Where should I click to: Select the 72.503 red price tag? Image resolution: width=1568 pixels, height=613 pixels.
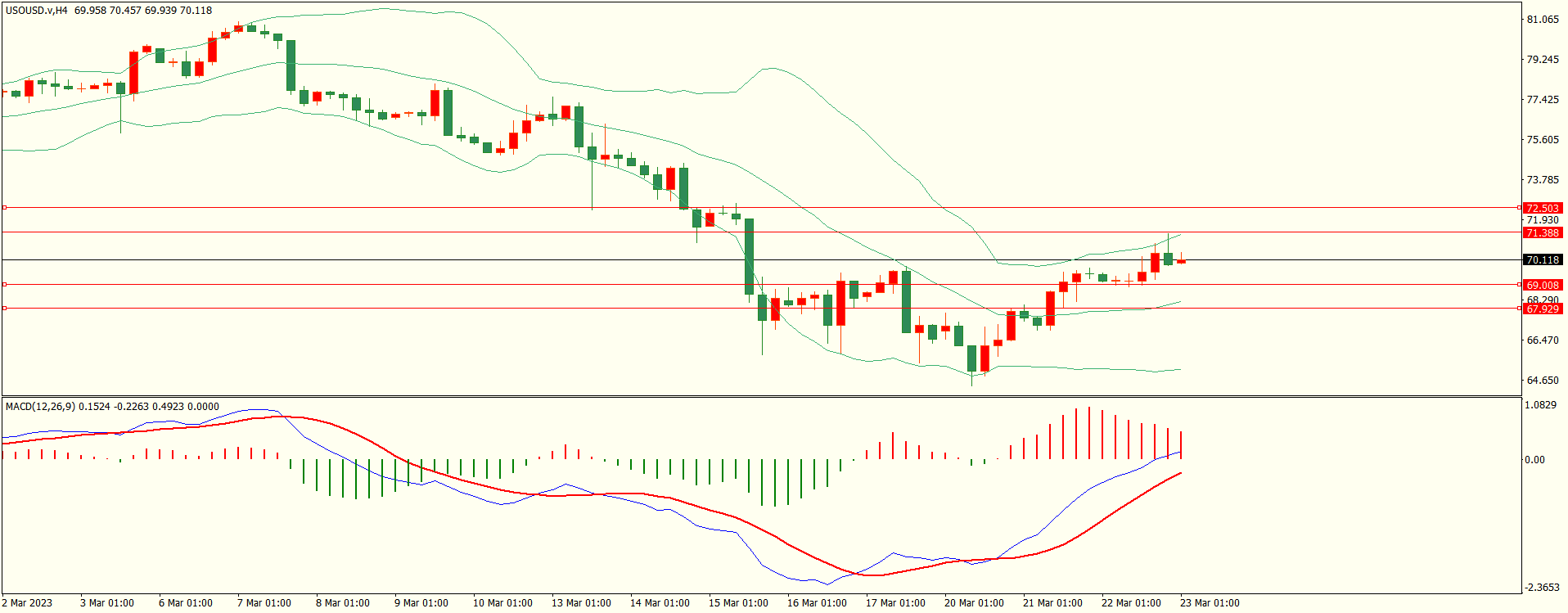pos(1543,208)
